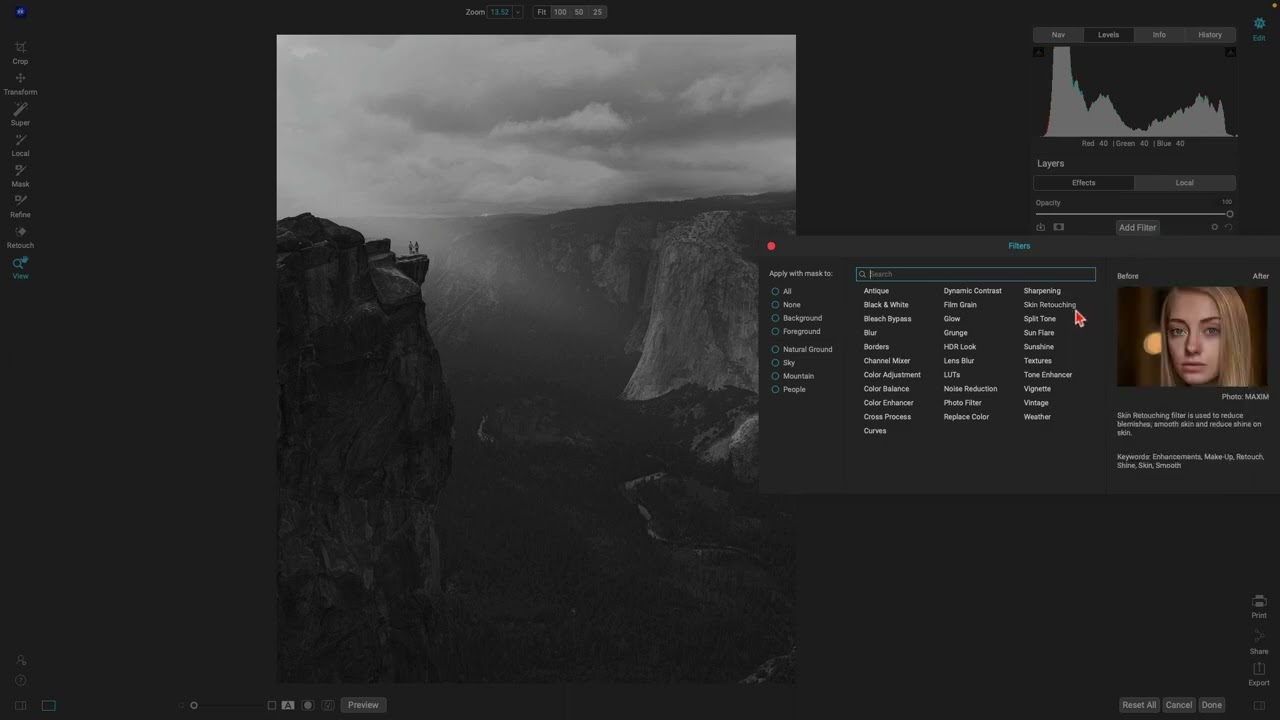This screenshot has height=720, width=1280.
Task: Open the help question mark icon
Action: point(20,681)
